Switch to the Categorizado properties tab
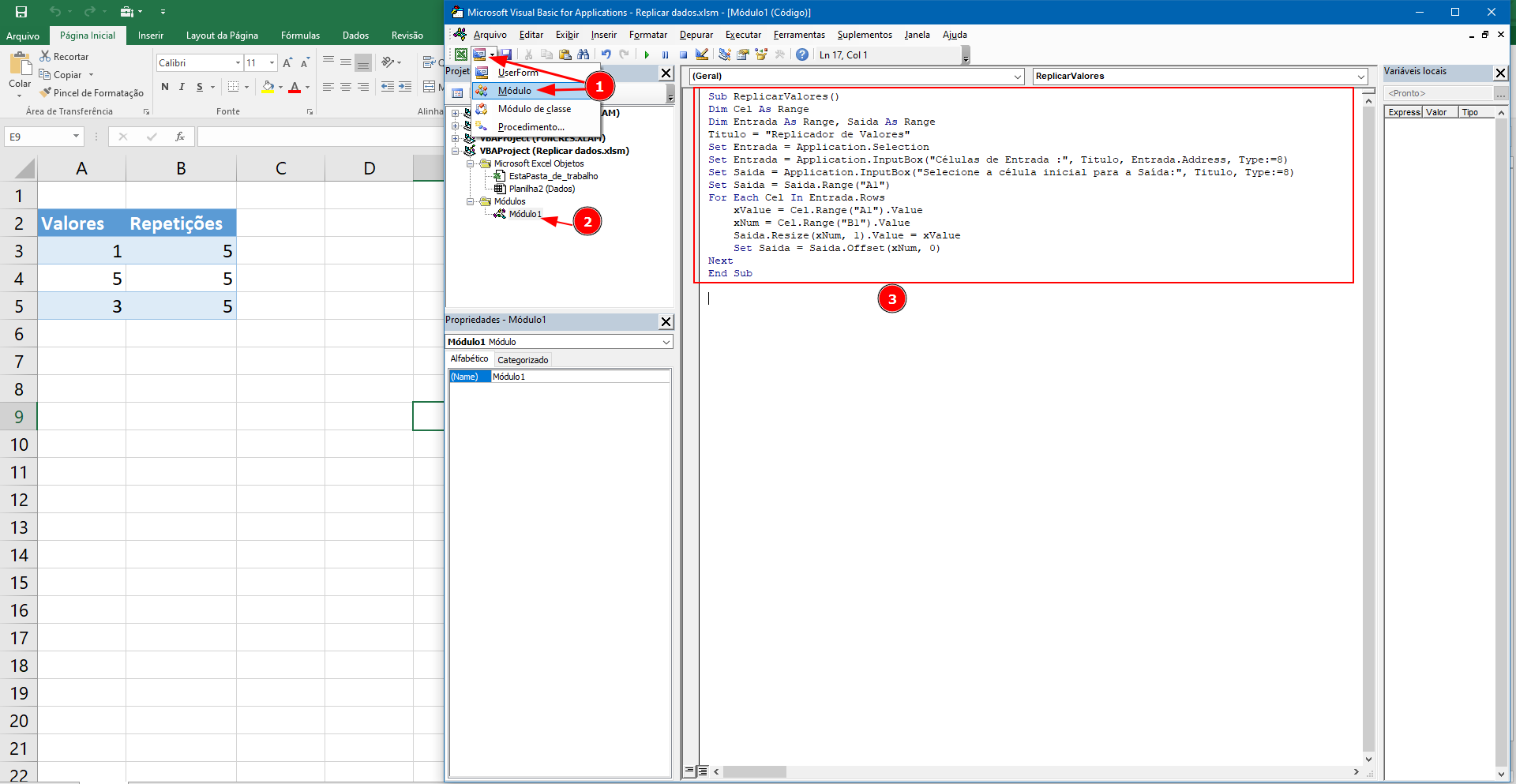Viewport: 1516px width, 784px height. pos(523,360)
